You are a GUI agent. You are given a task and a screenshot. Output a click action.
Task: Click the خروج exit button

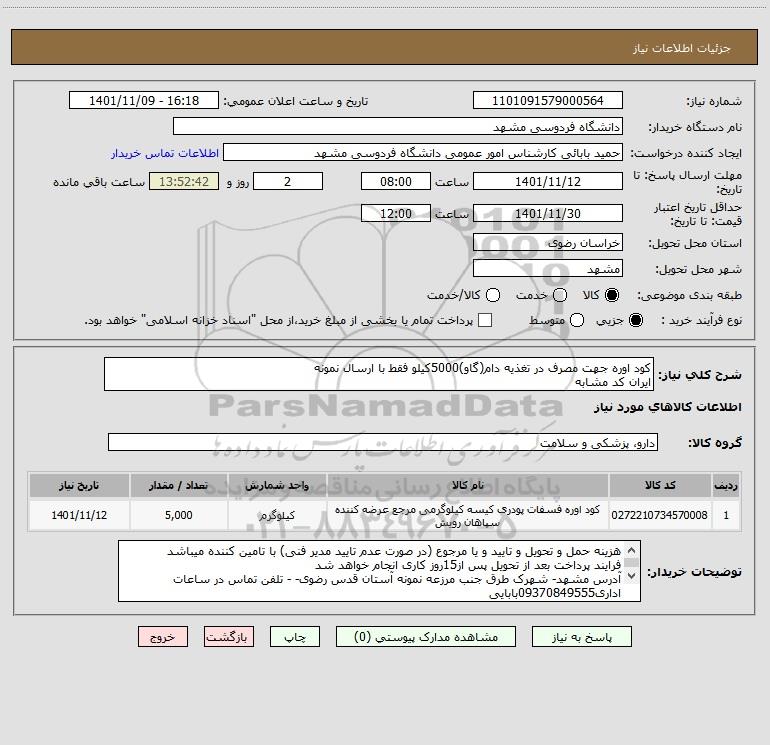coord(163,637)
